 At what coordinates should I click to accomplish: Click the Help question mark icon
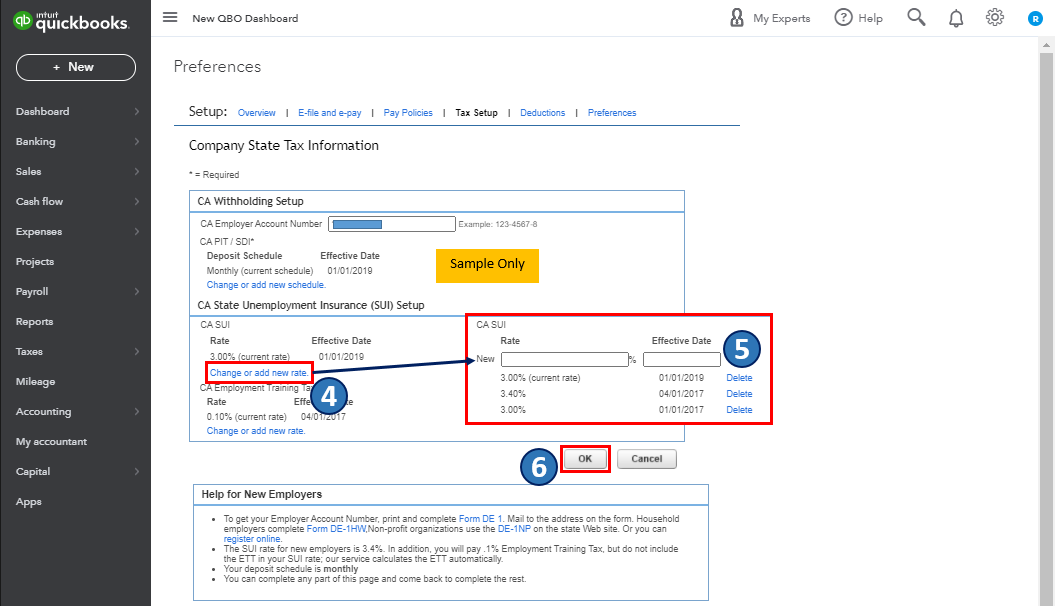click(844, 18)
